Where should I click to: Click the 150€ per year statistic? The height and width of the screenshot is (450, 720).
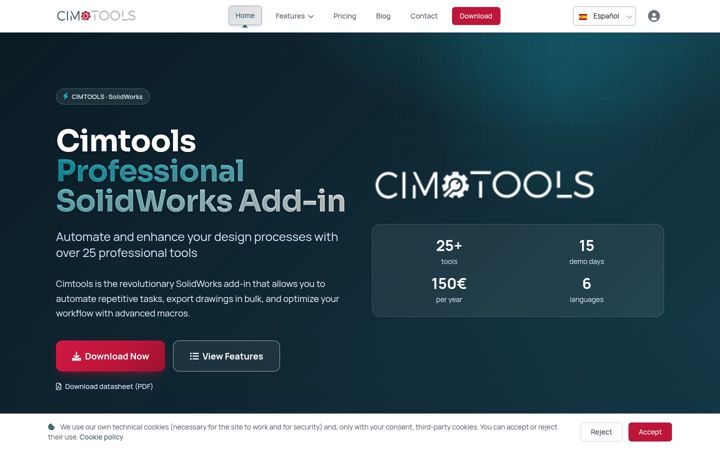point(449,290)
